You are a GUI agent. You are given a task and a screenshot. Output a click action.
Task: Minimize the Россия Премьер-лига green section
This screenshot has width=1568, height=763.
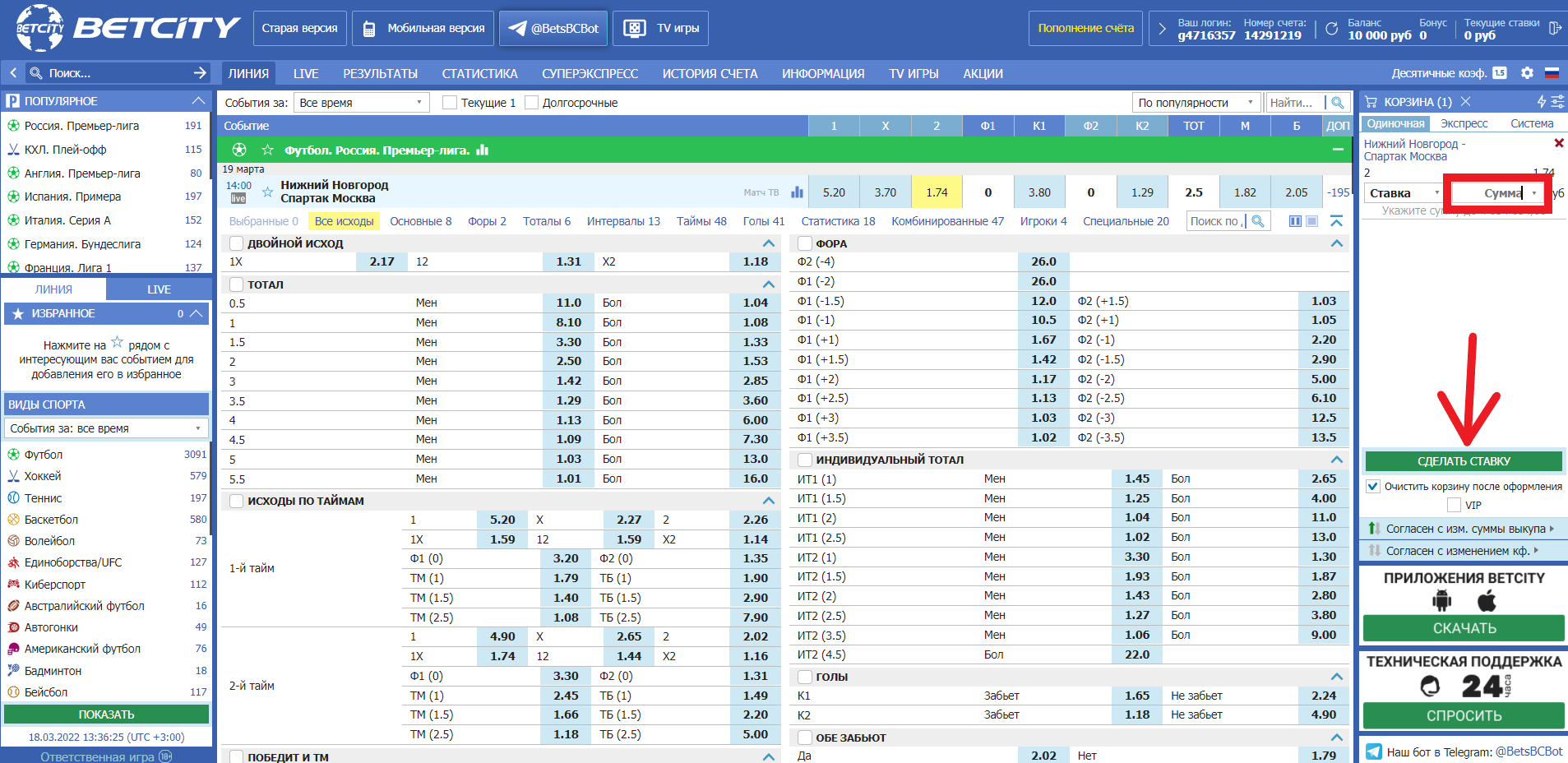1338,150
